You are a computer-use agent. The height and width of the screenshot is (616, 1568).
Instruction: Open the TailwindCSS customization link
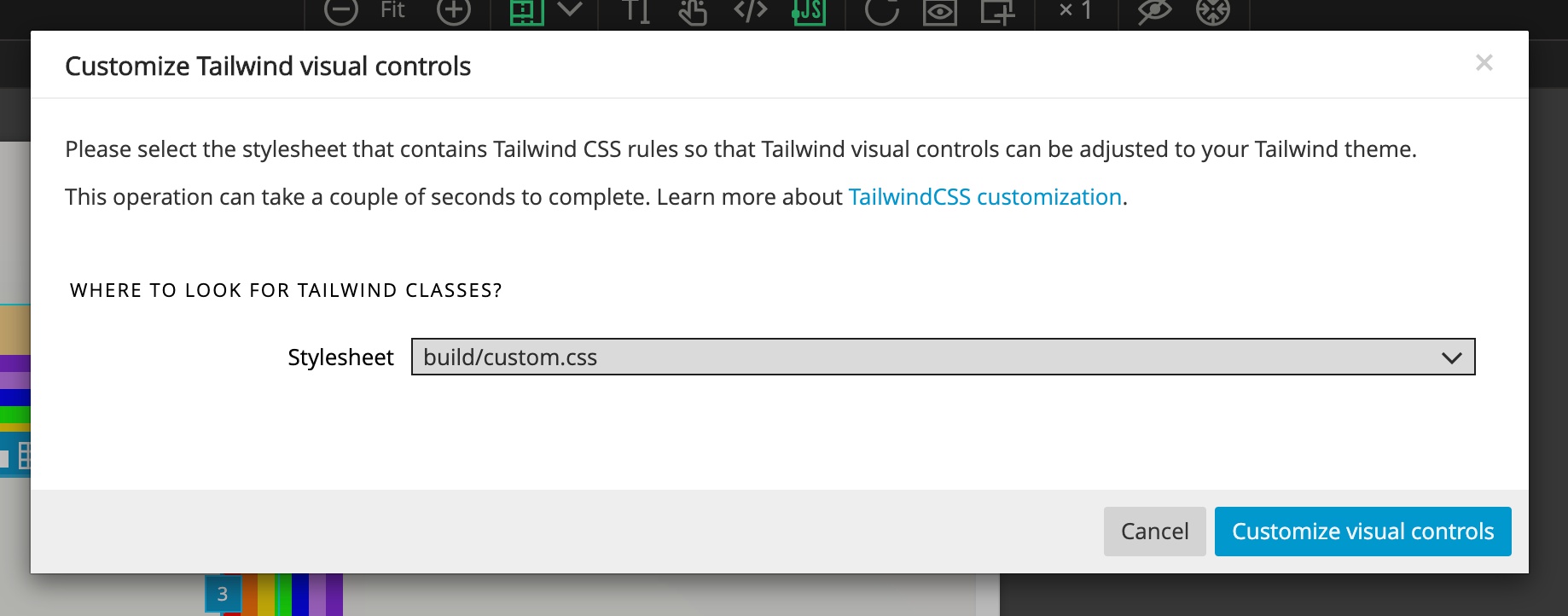pos(984,197)
